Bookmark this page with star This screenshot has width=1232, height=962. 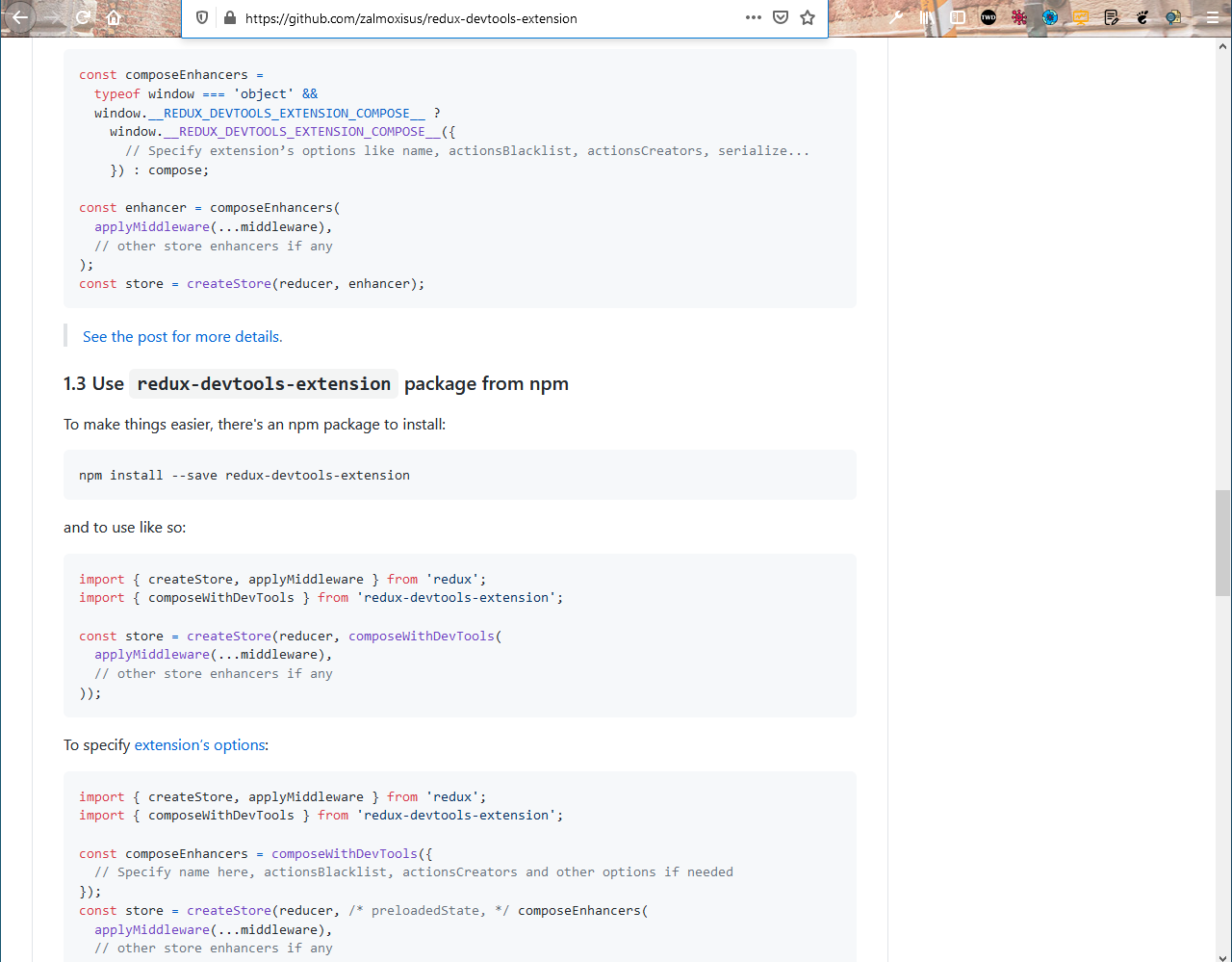[x=808, y=17]
